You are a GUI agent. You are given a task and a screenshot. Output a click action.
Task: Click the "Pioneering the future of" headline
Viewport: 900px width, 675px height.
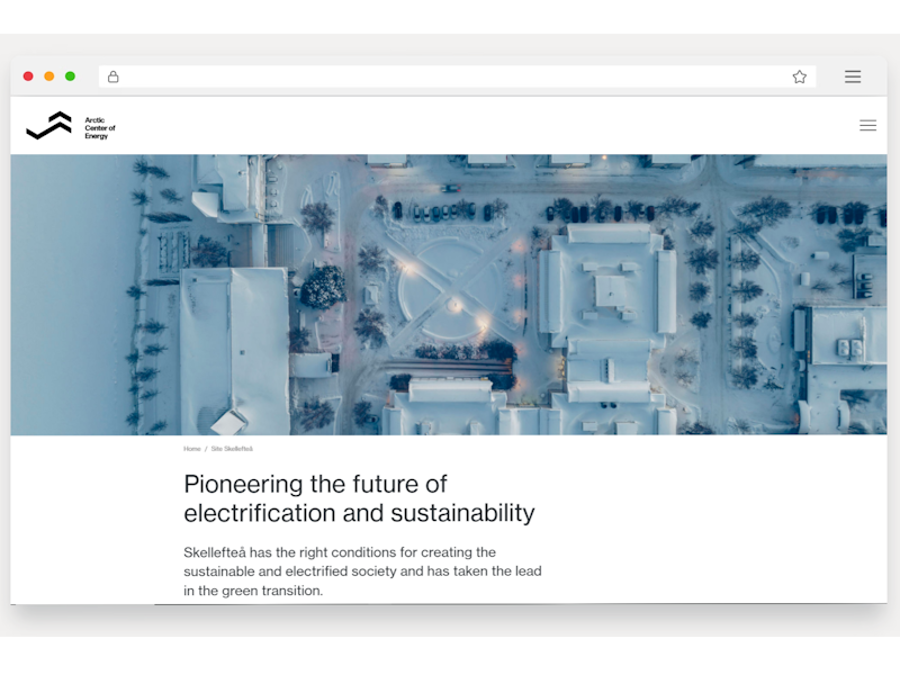click(315, 484)
